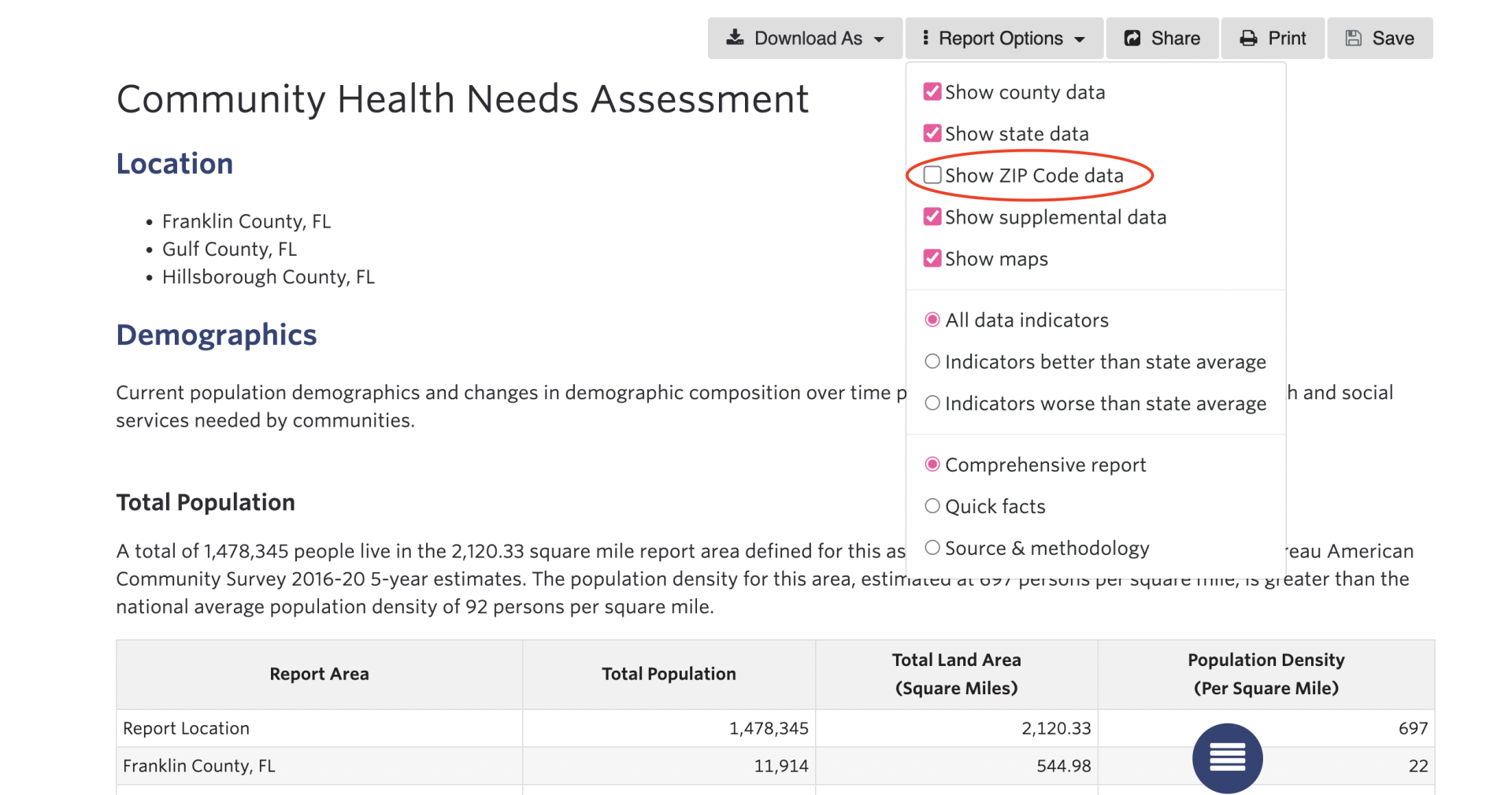Disable Show state data
The image size is (1512, 795).
click(x=932, y=133)
